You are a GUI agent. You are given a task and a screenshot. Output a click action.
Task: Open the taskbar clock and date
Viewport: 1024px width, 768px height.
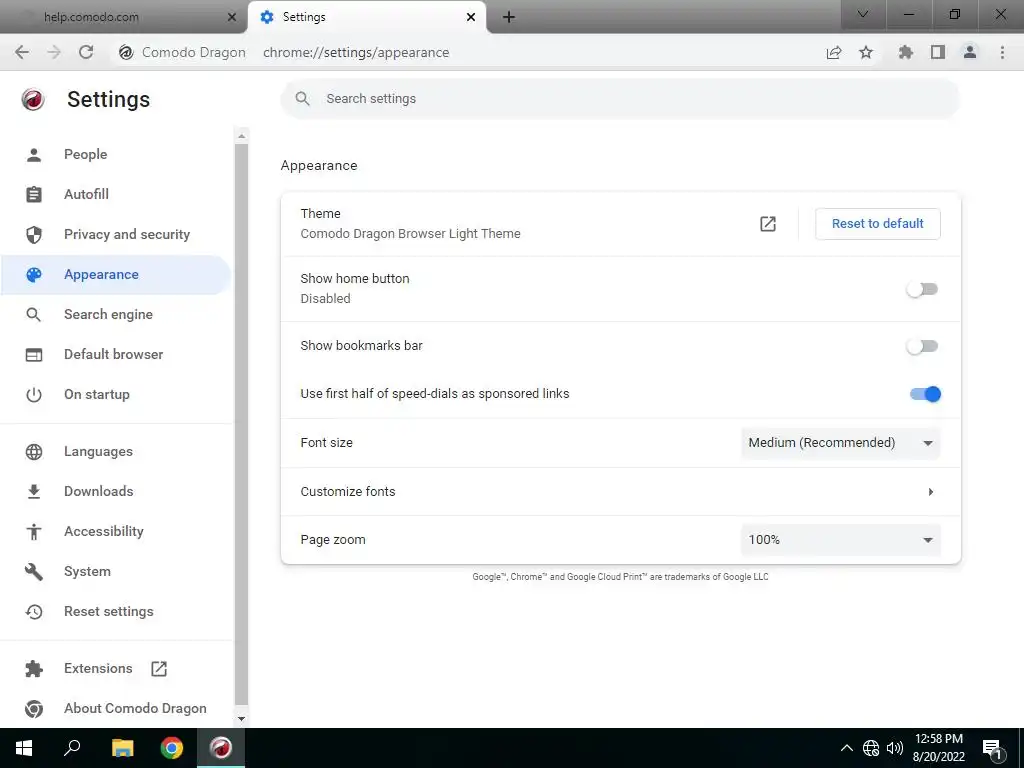938,748
